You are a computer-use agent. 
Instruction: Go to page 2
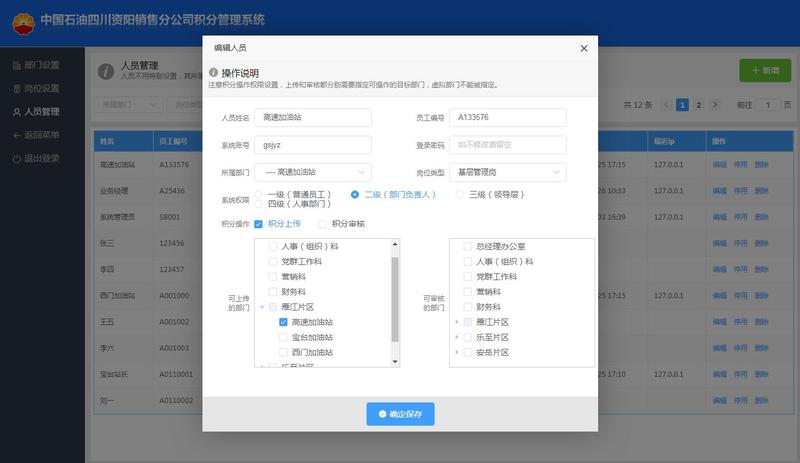click(698, 105)
